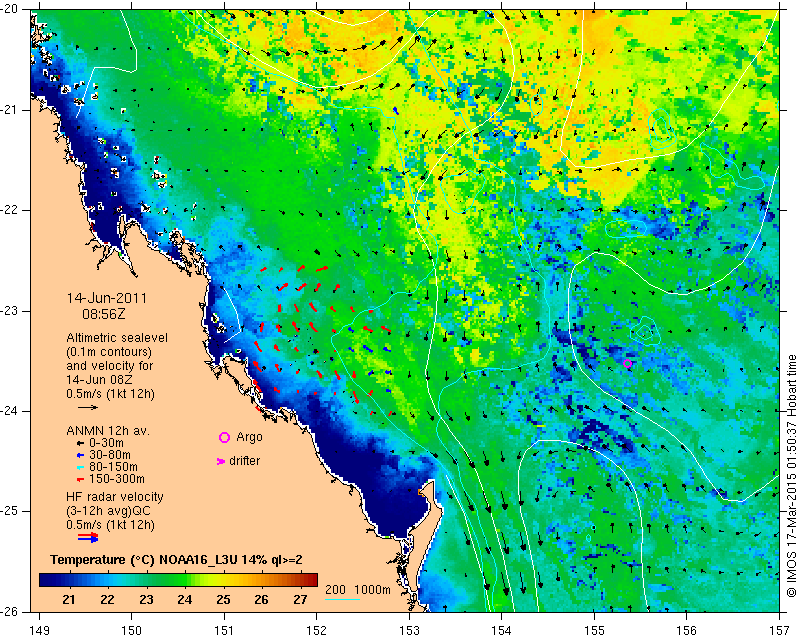
Task: Click the longitude axis label 149
Action: (39, 631)
